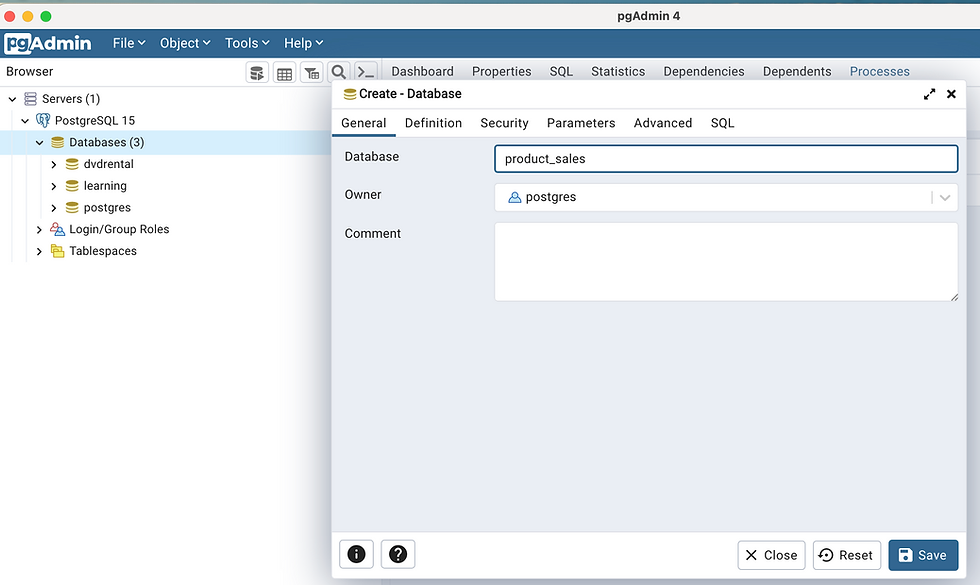980x585 pixels.
Task: Expand the postgres database node
Action: pyautogui.click(x=54, y=208)
